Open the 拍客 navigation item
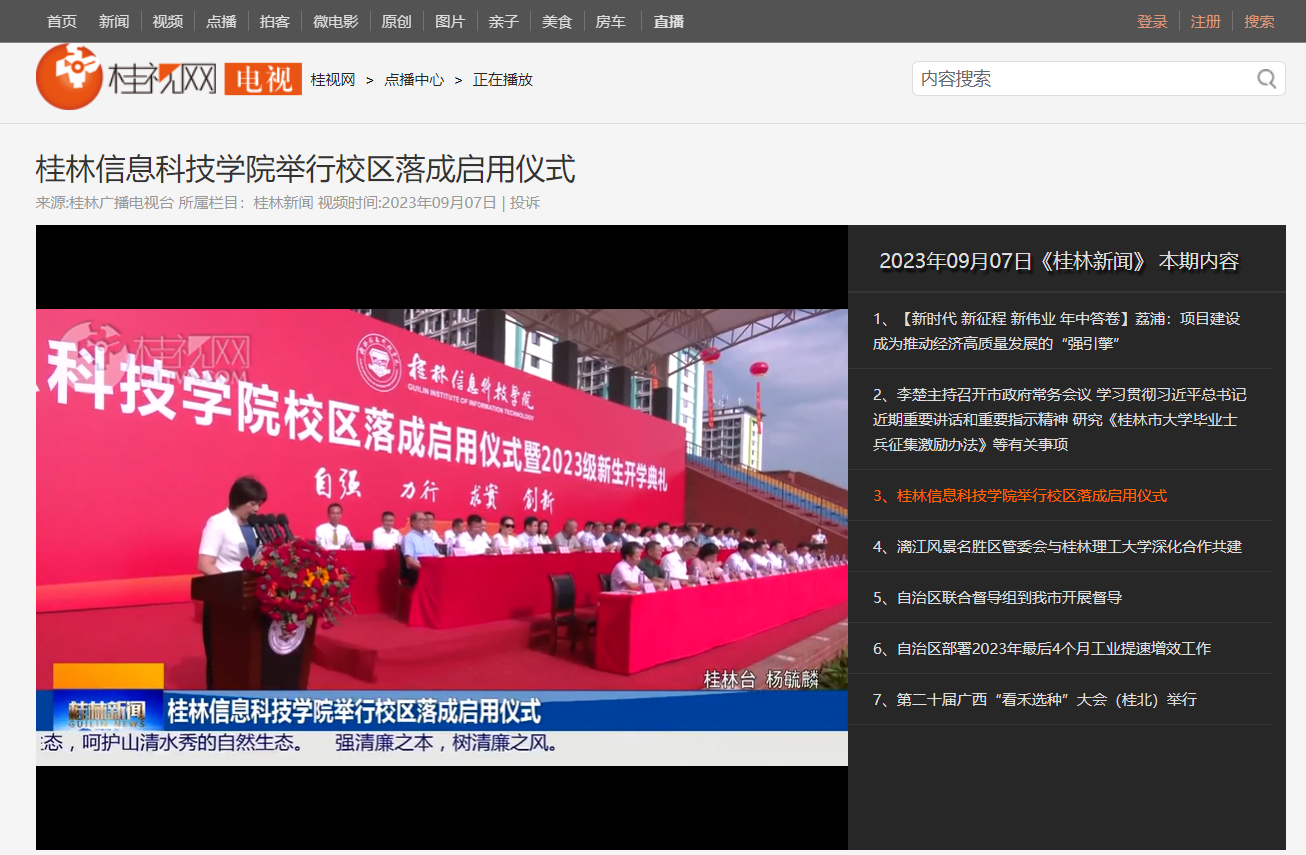The width and height of the screenshot is (1306, 855). [x=274, y=21]
